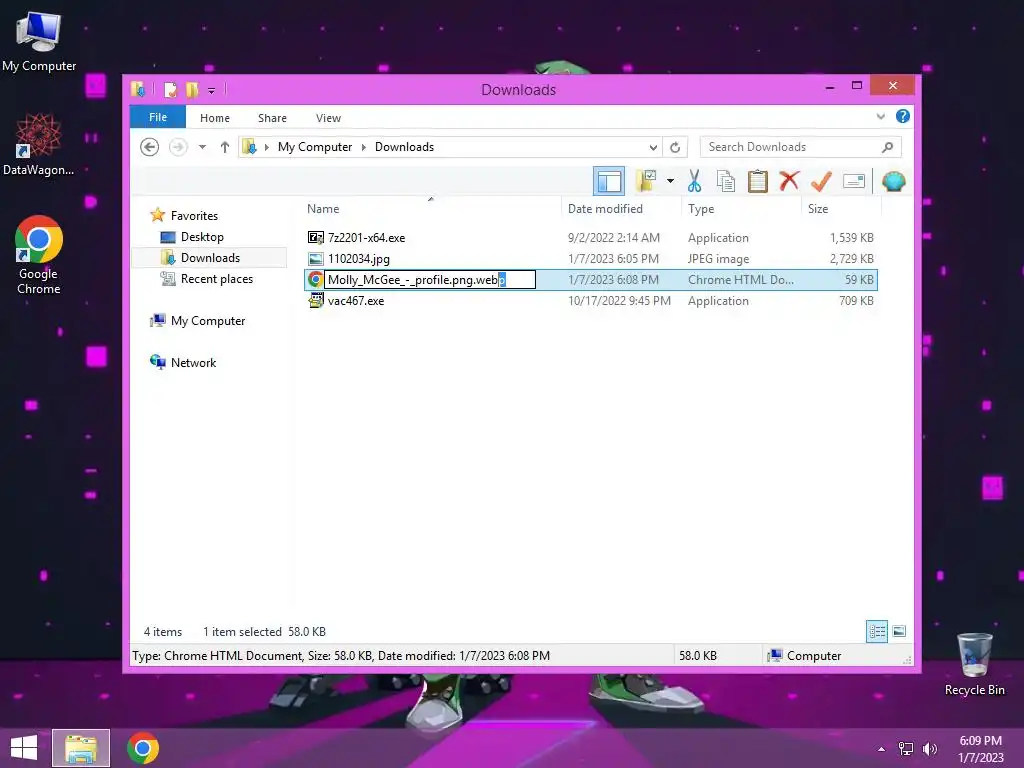Open the recent locations dropdown arrow
The image size is (1024, 768).
(x=202, y=147)
